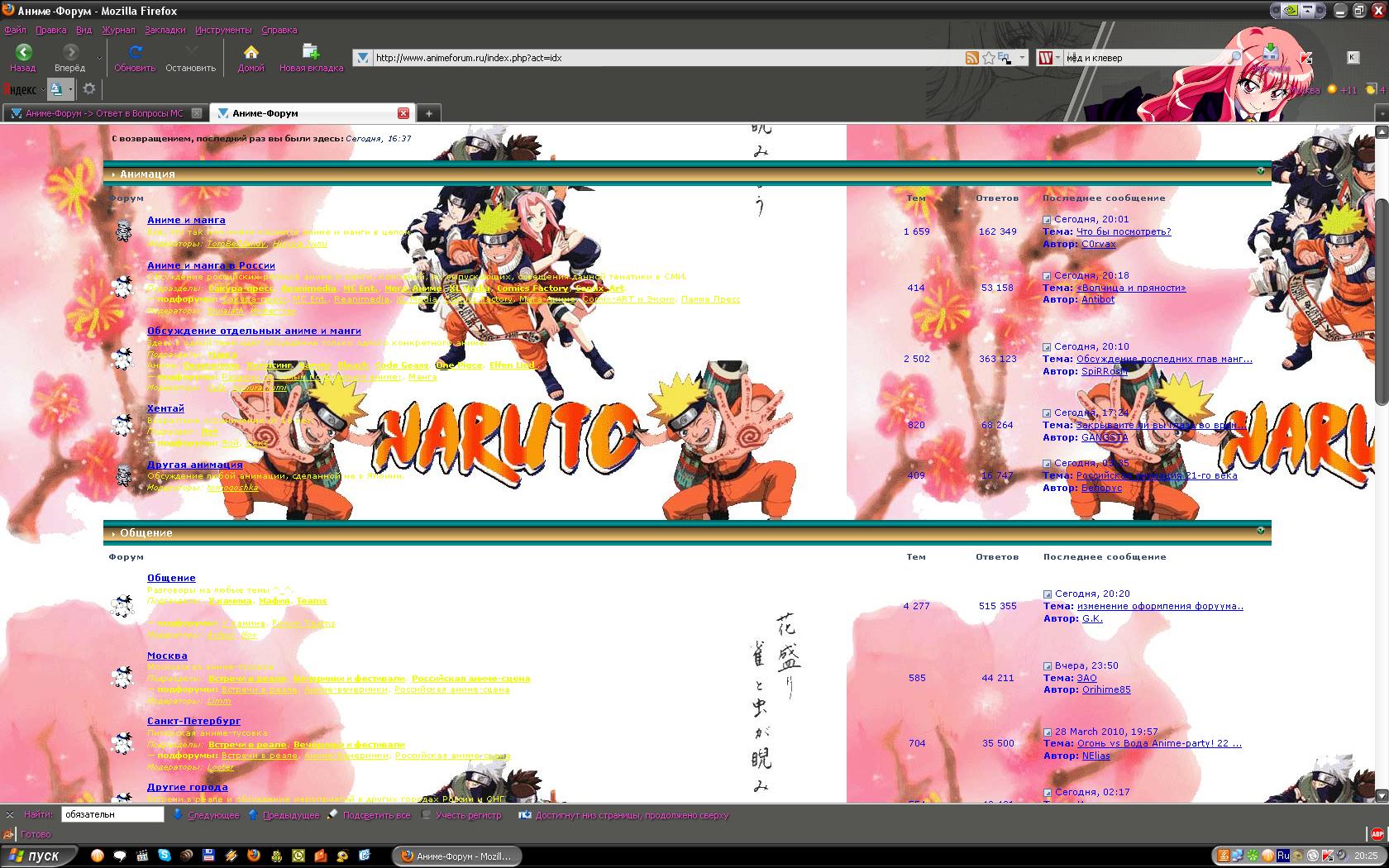Open last topic Что бы посмотреть?
Viewport: 1389px width, 868px height.
pyautogui.click(x=1124, y=231)
